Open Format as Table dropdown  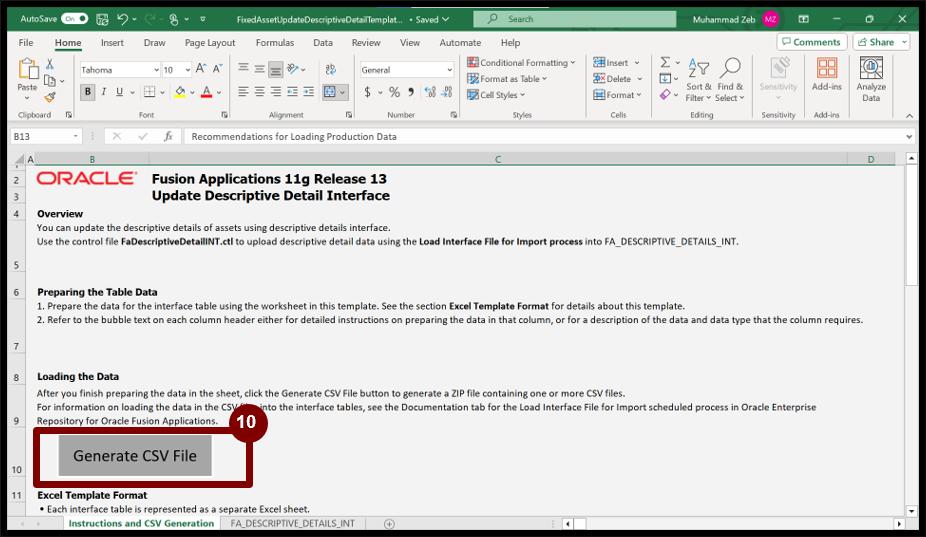[x=507, y=79]
